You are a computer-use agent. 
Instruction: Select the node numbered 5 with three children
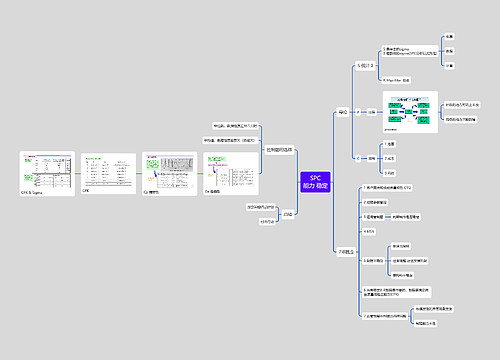373,261
